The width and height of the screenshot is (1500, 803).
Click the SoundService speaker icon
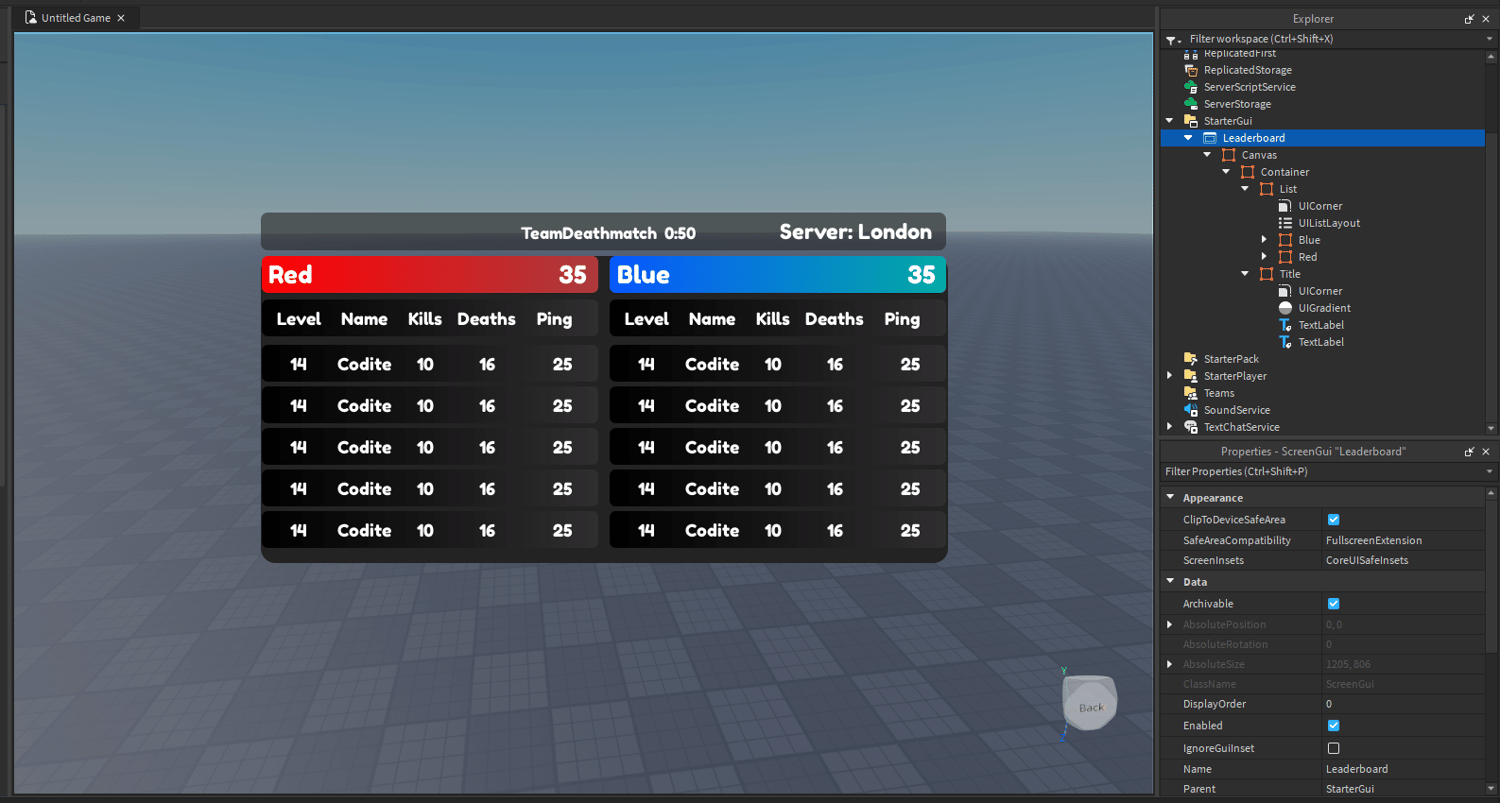(1190, 410)
